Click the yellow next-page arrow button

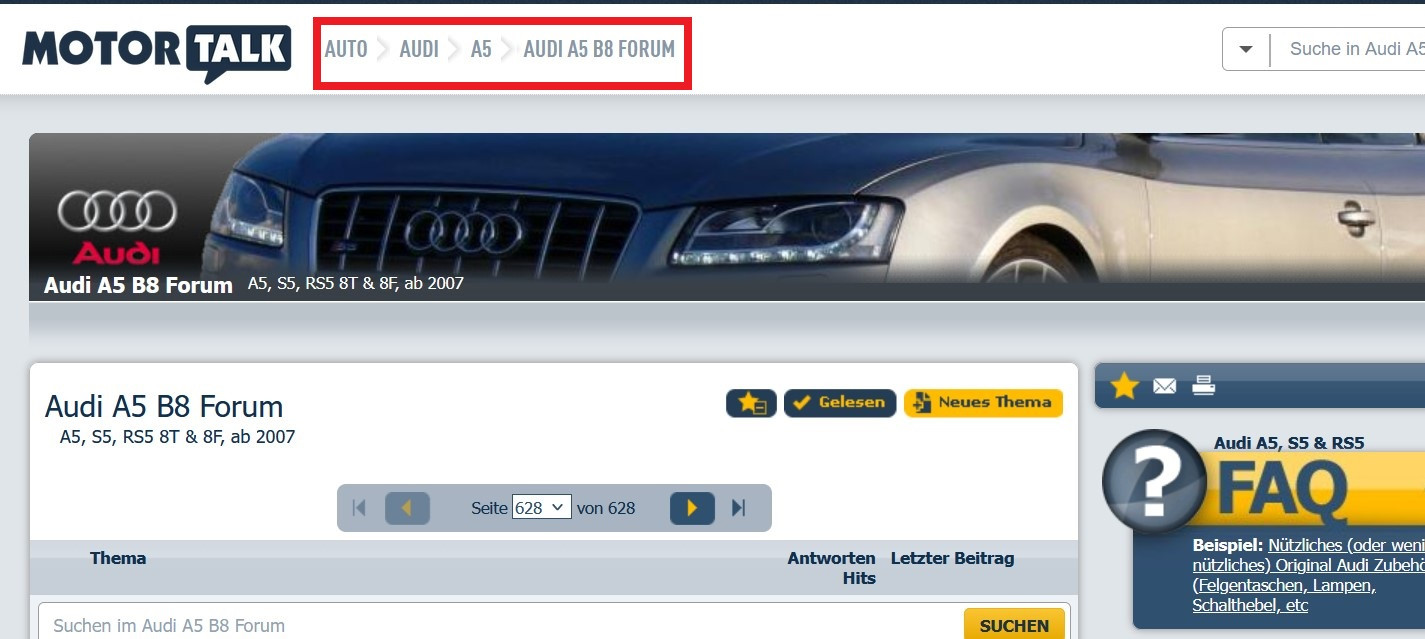pos(692,508)
